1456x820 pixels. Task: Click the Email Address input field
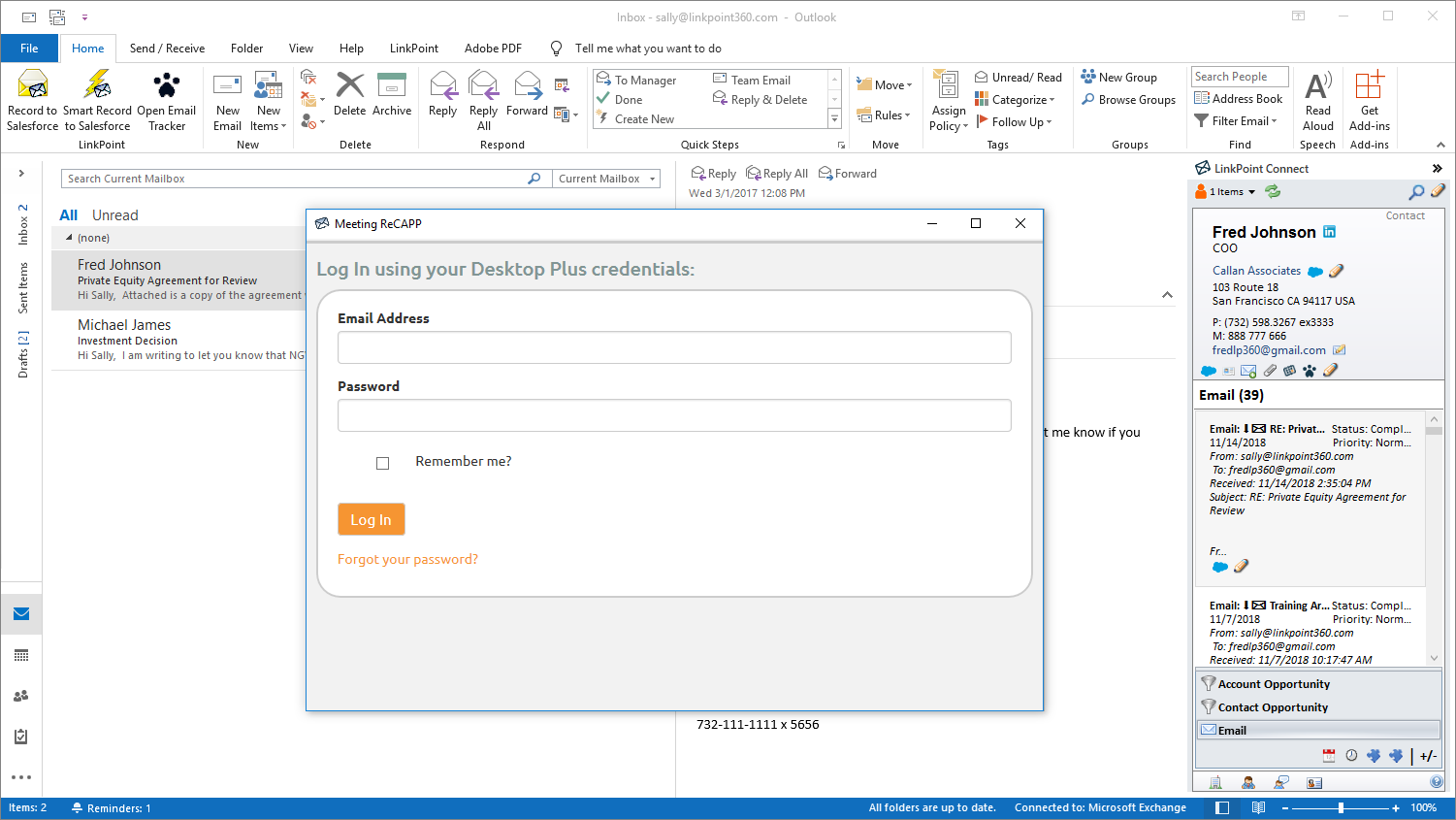point(674,347)
